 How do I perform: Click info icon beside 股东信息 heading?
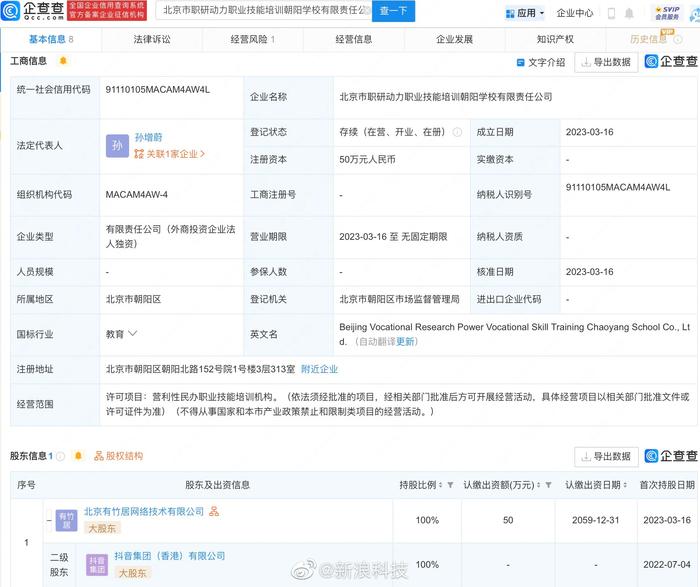point(61,456)
